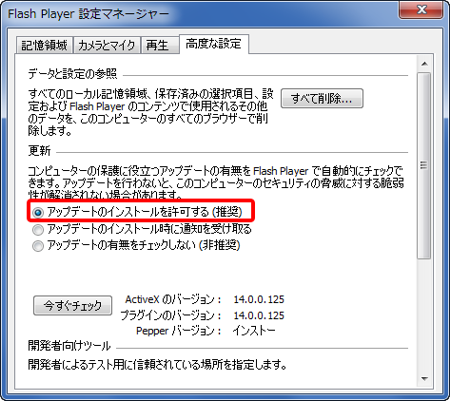Click the すべて削除... button
This screenshot has width=450, height=401.
pyautogui.click(x=322, y=98)
